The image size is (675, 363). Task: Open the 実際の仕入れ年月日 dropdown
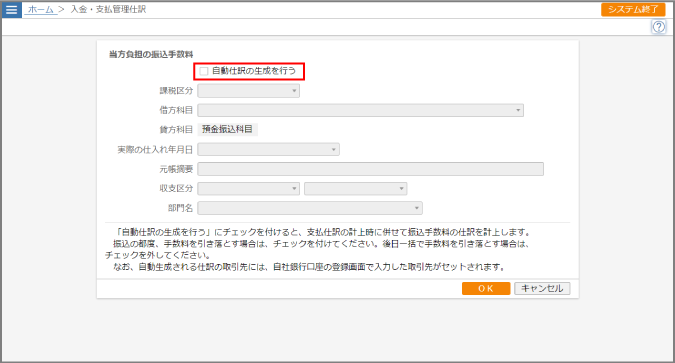(269, 149)
